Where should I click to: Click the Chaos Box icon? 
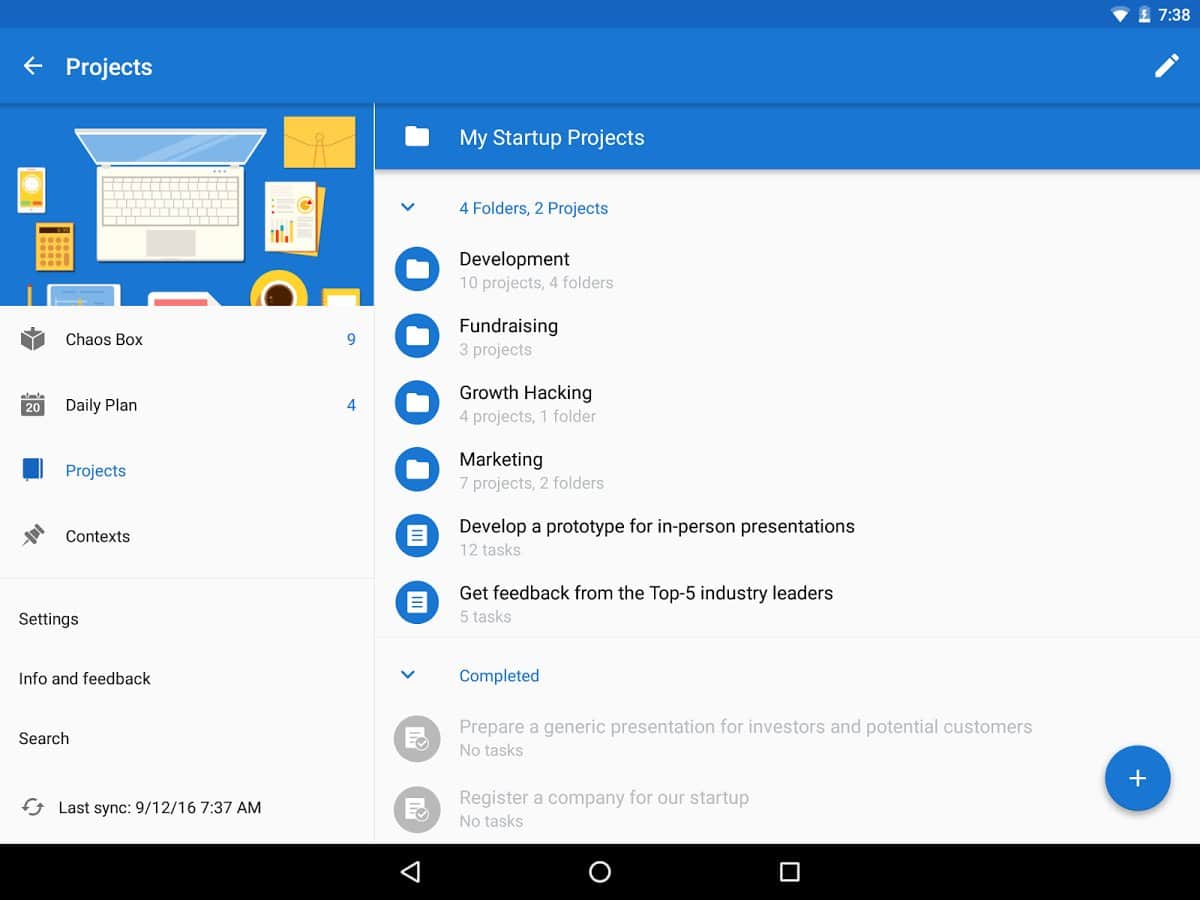pyautogui.click(x=33, y=339)
